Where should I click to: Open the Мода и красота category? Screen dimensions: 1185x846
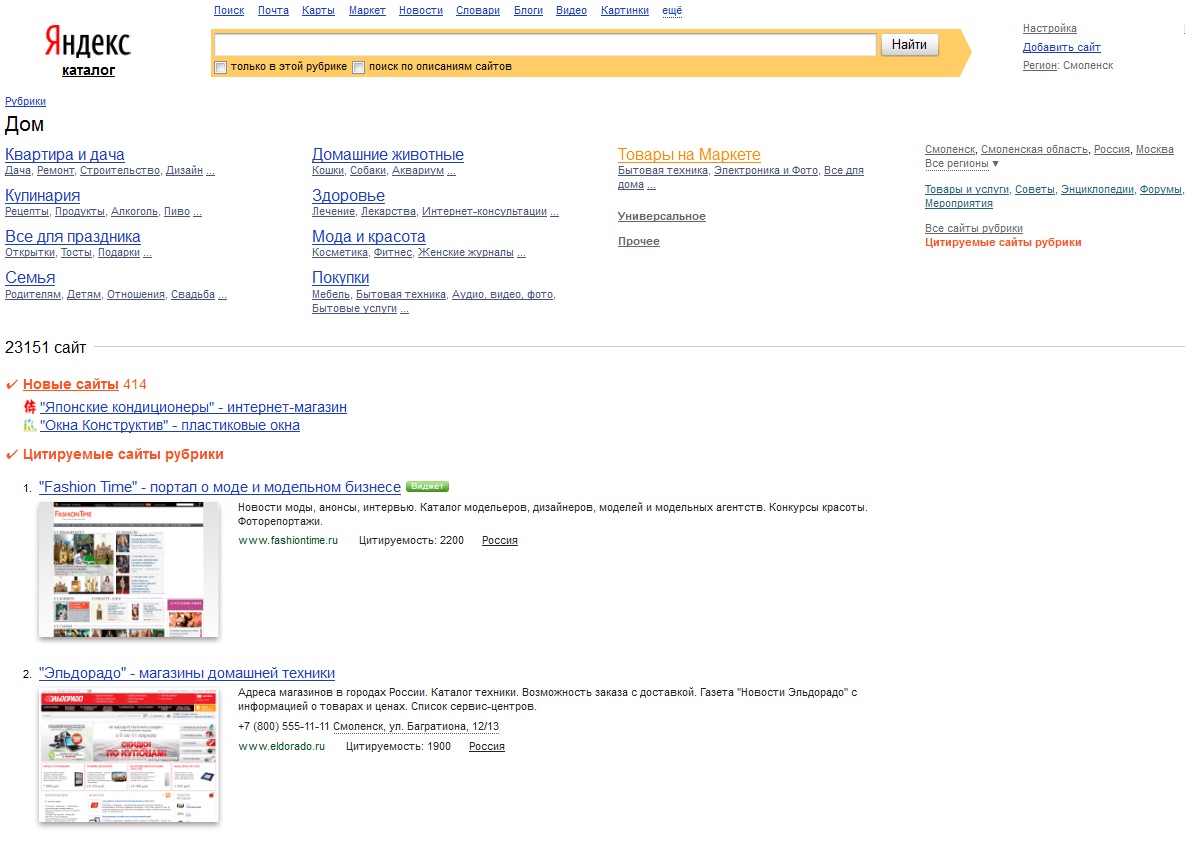point(369,237)
